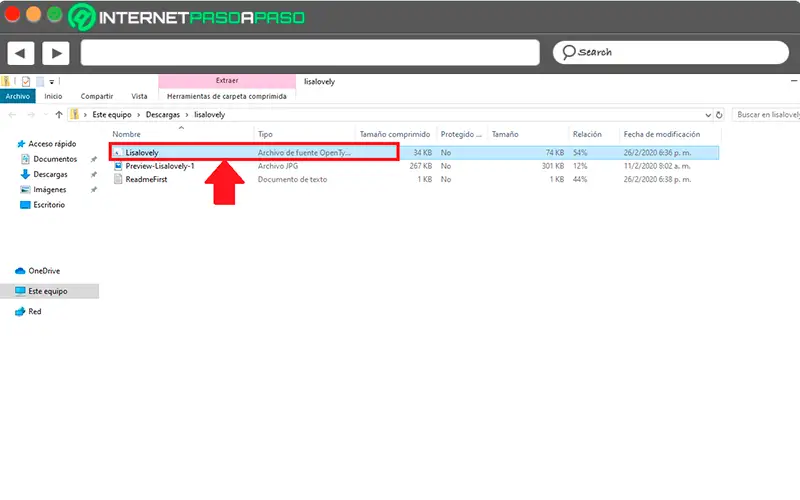Screen dimensions: 800x500
Task: Open Acceso rápido in navigation pane
Action: (52, 144)
